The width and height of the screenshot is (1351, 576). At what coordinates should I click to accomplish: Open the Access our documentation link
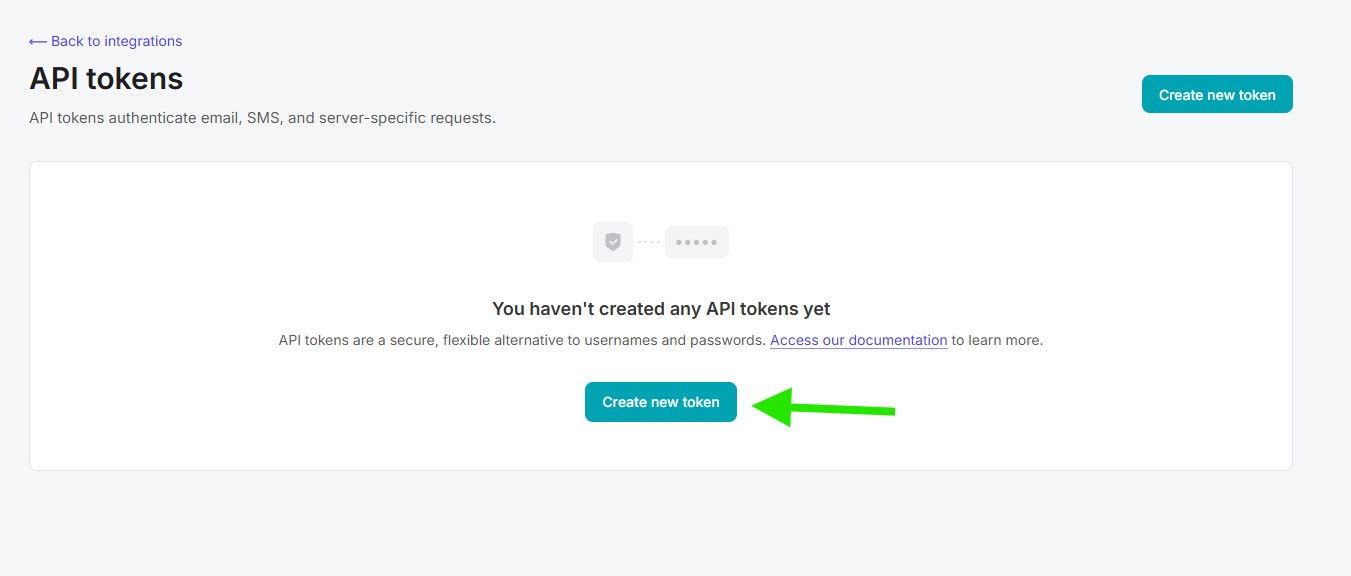pos(858,340)
